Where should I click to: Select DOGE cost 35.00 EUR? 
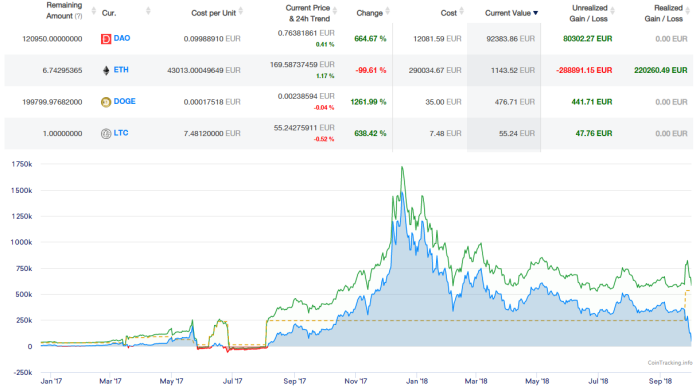443,102
